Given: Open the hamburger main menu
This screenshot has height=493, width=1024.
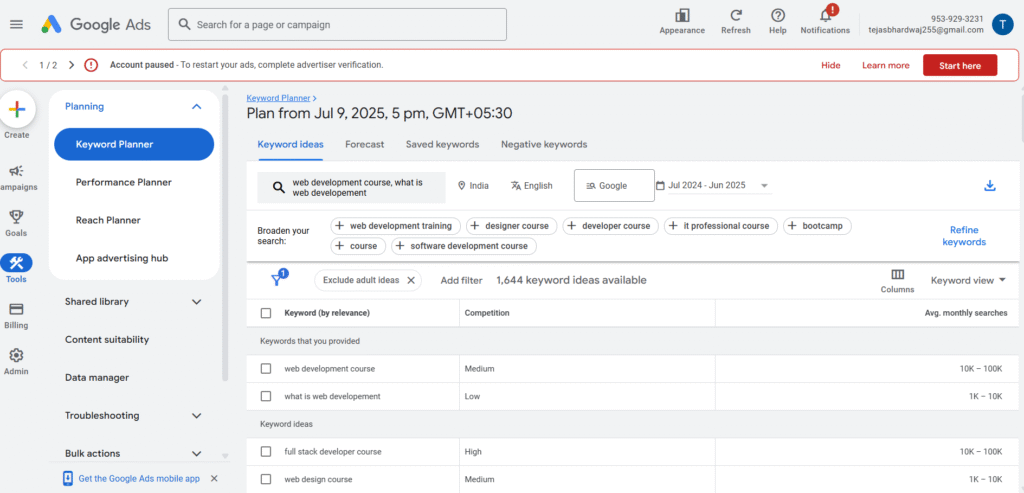Looking at the screenshot, I should 16,24.
